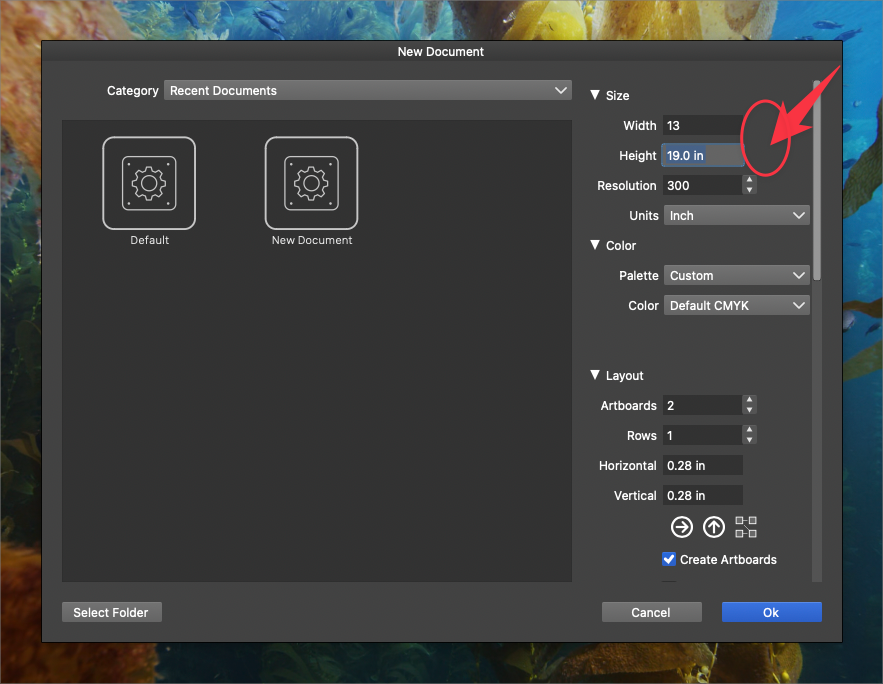Click the settings panel vertical scrollbar
The width and height of the screenshot is (883, 684).
point(817,180)
